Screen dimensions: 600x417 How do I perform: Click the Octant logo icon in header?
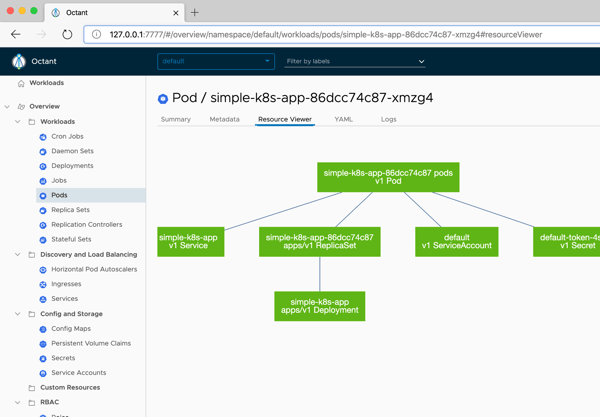point(18,61)
